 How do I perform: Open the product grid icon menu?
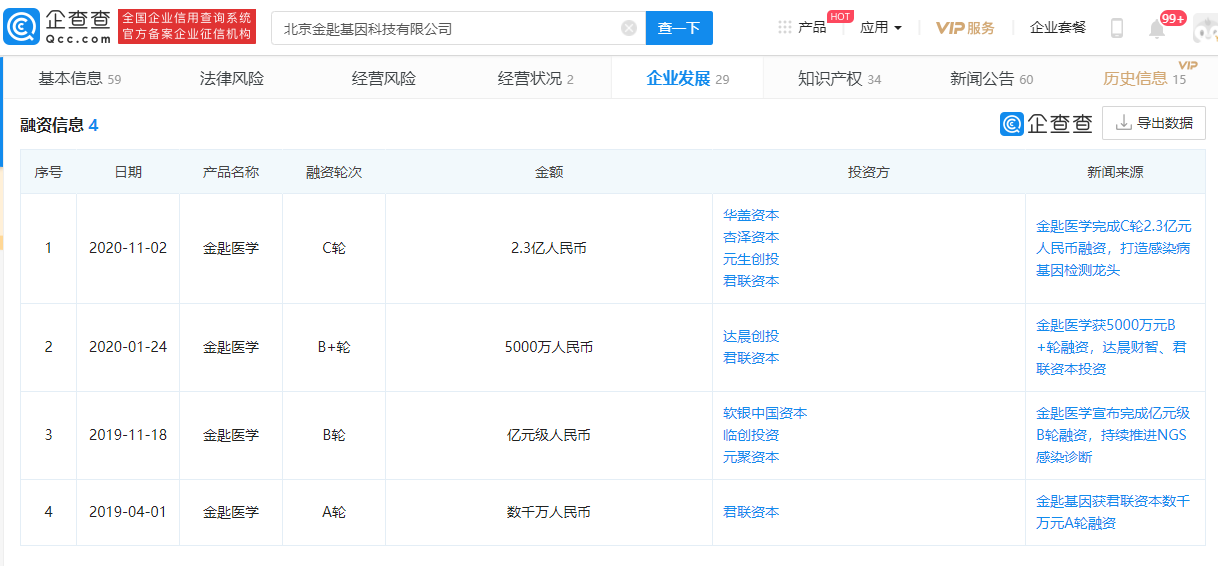(785, 28)
